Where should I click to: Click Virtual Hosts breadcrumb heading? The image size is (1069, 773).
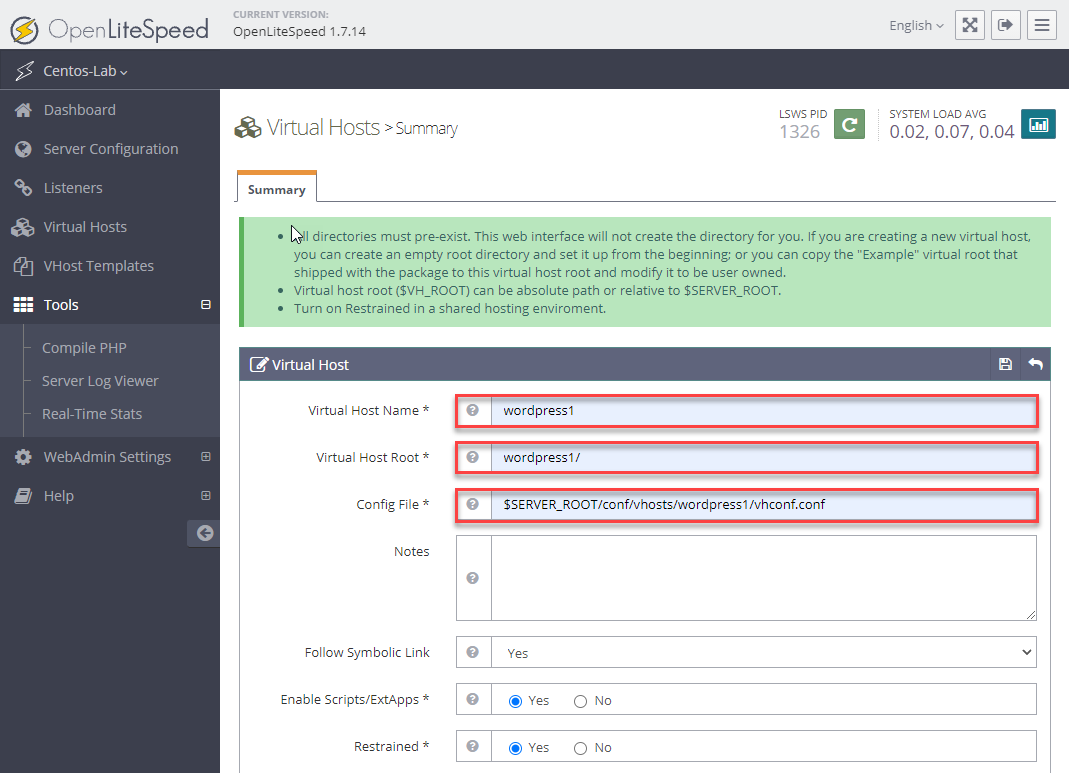(323, 127)
